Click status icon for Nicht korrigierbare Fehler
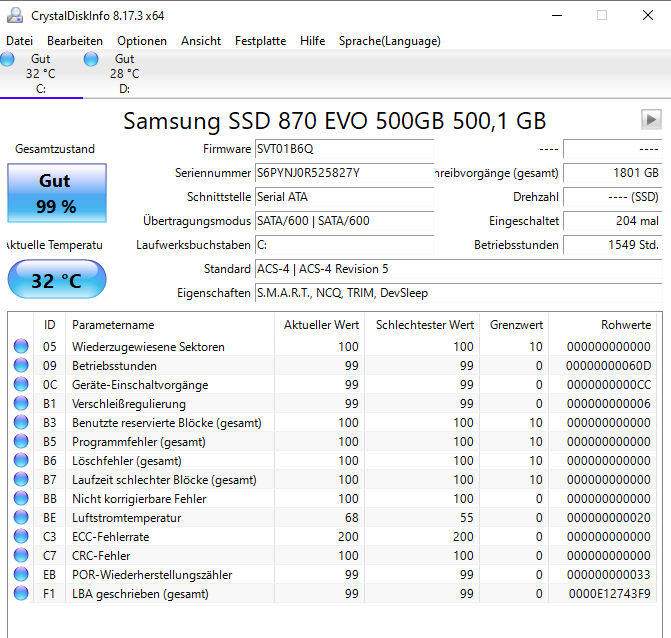This screenshot has width=671, height=638. click(x=21, y=499)
